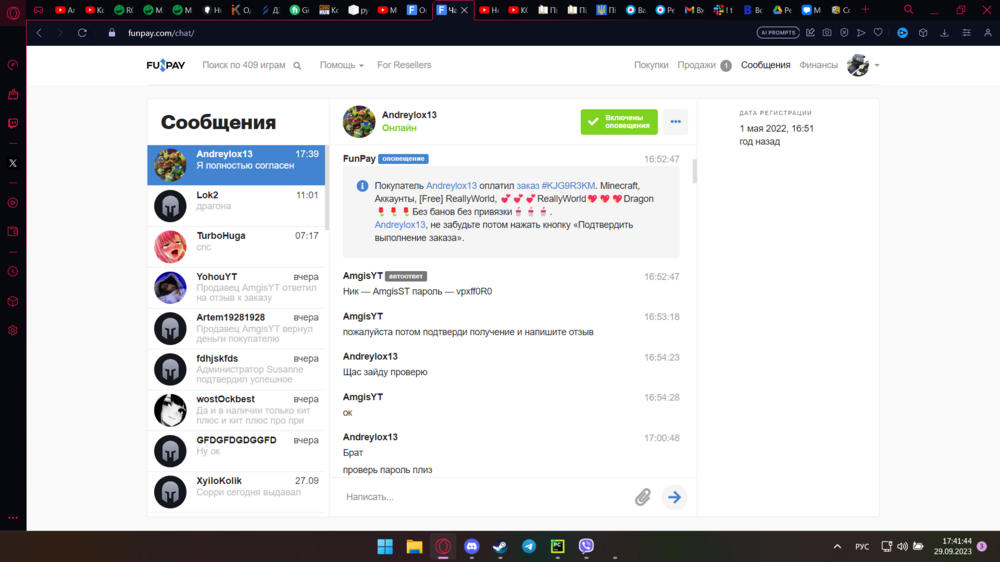Click the attach file paperclip icon
Screen dimensions: 1000x562
tap(643, 497)
